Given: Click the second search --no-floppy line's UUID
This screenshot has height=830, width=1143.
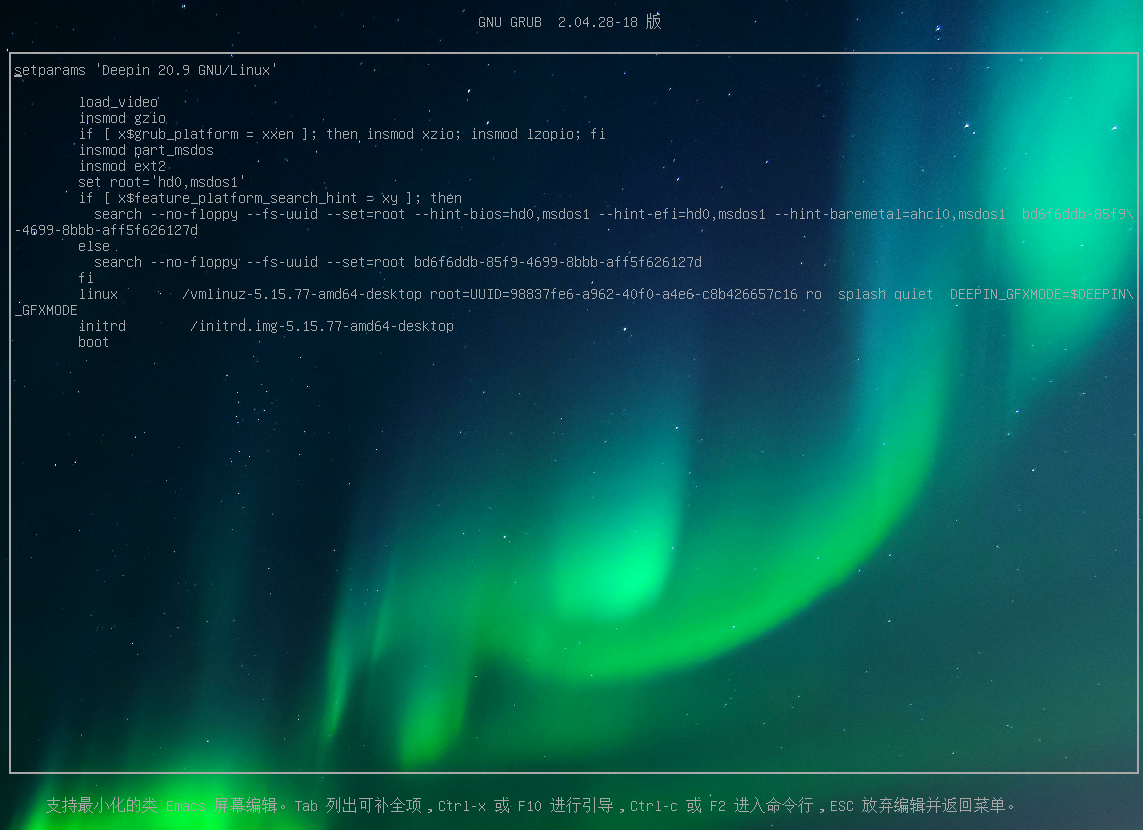Looking at the screenshot, I should pos(558,263).
